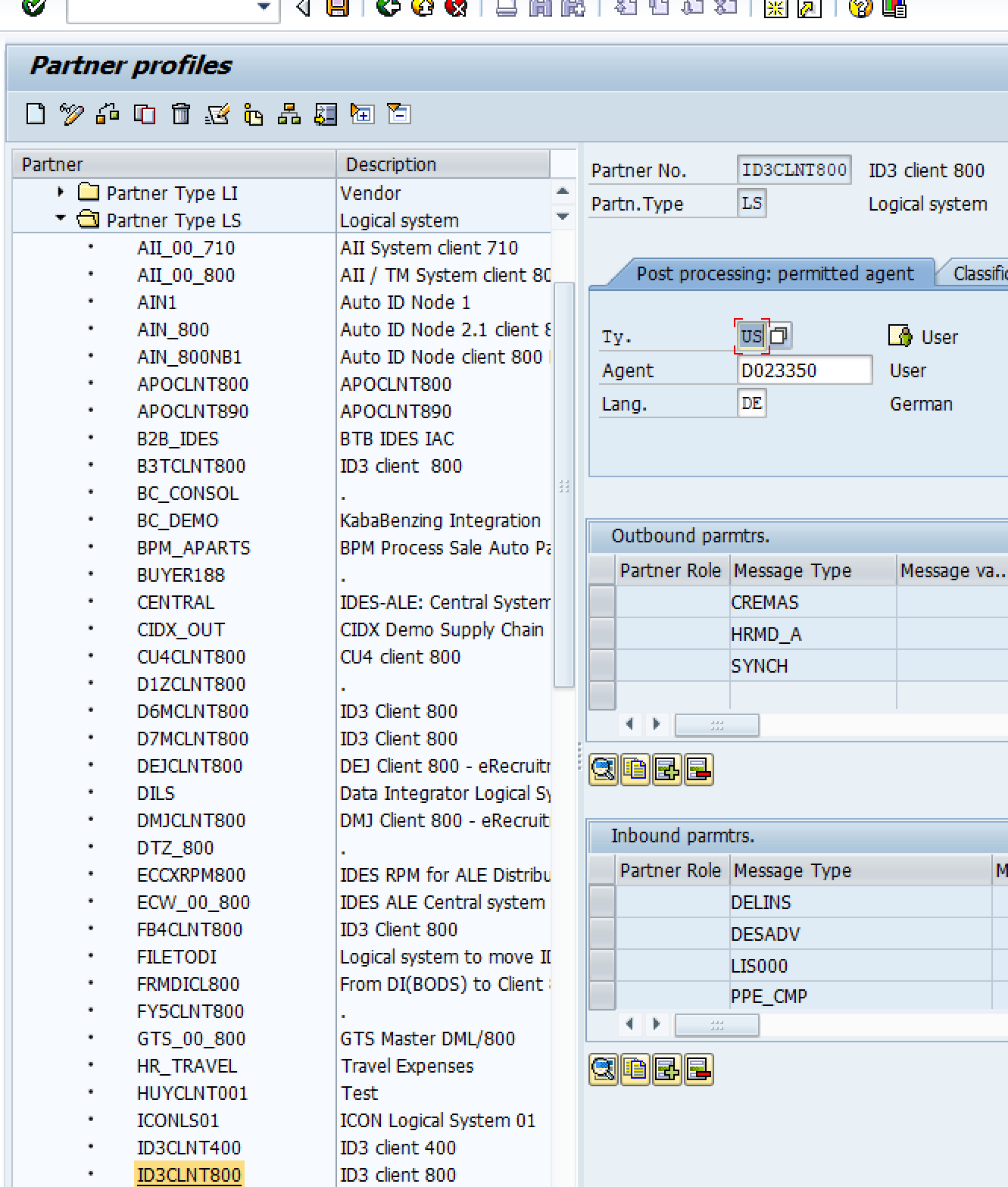The width and height of the screenshot is (1008, 1187).
Task: Display details of outbound parameter
Action: [x=604, y=770]
